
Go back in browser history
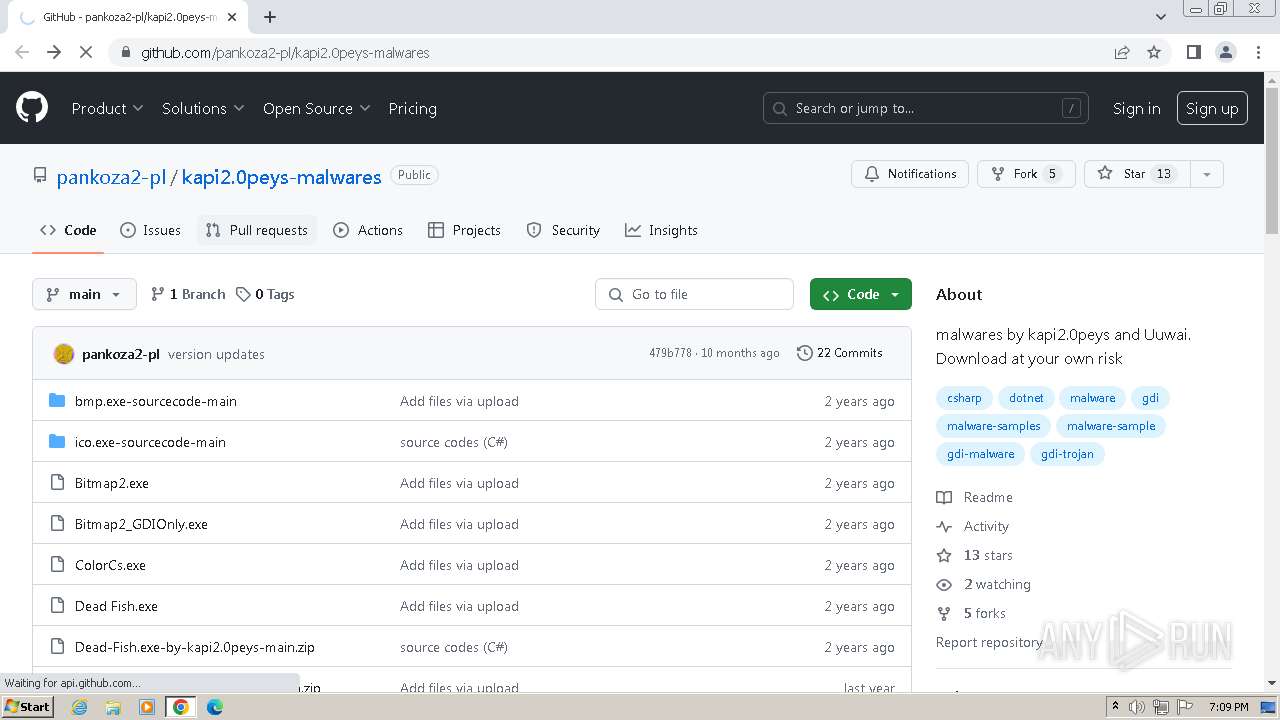(22, 52)
